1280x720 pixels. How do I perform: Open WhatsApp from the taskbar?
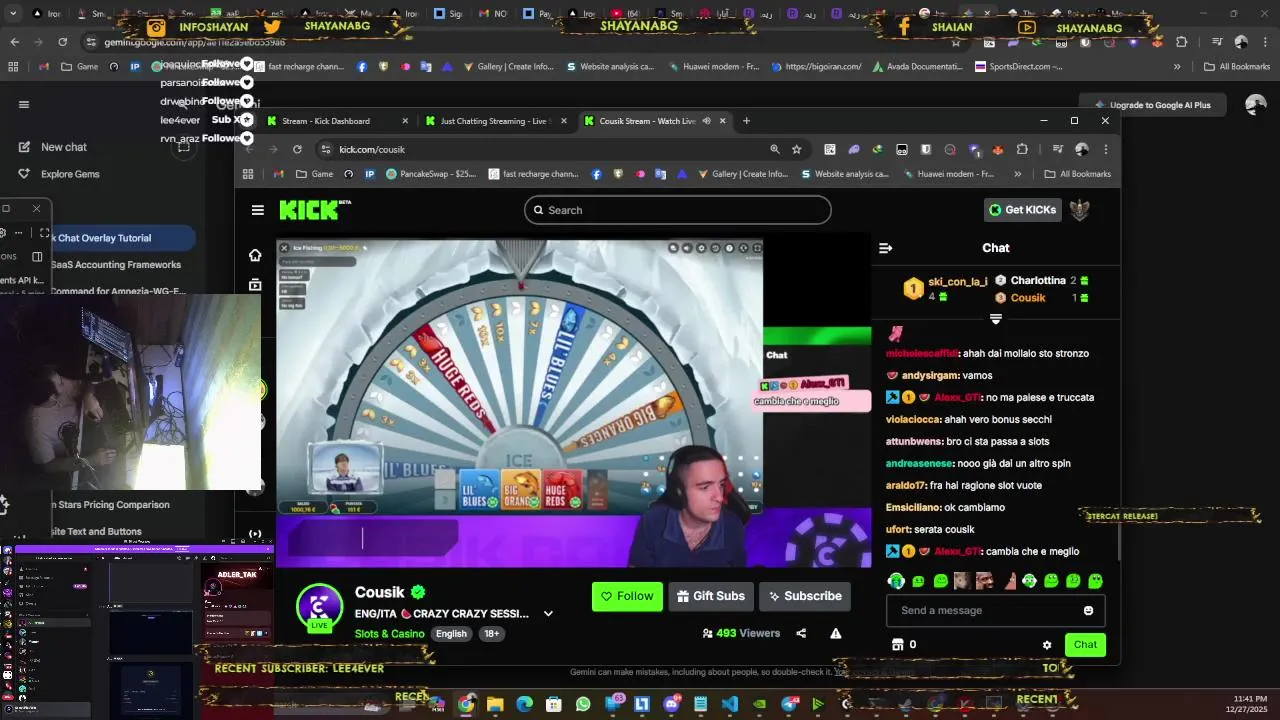pyautogui.click(x=583, y=704)
